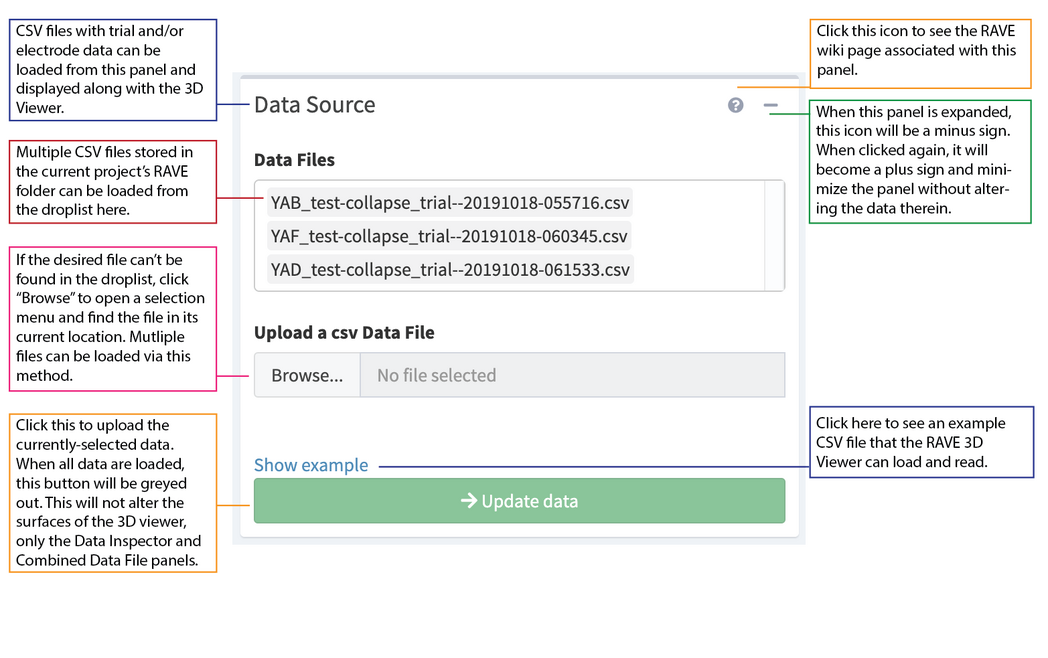The image size is (1048, 658).
Task: Select YAD_test-collapse_trial--20191018-061533.csv entry
Action: 449,268
